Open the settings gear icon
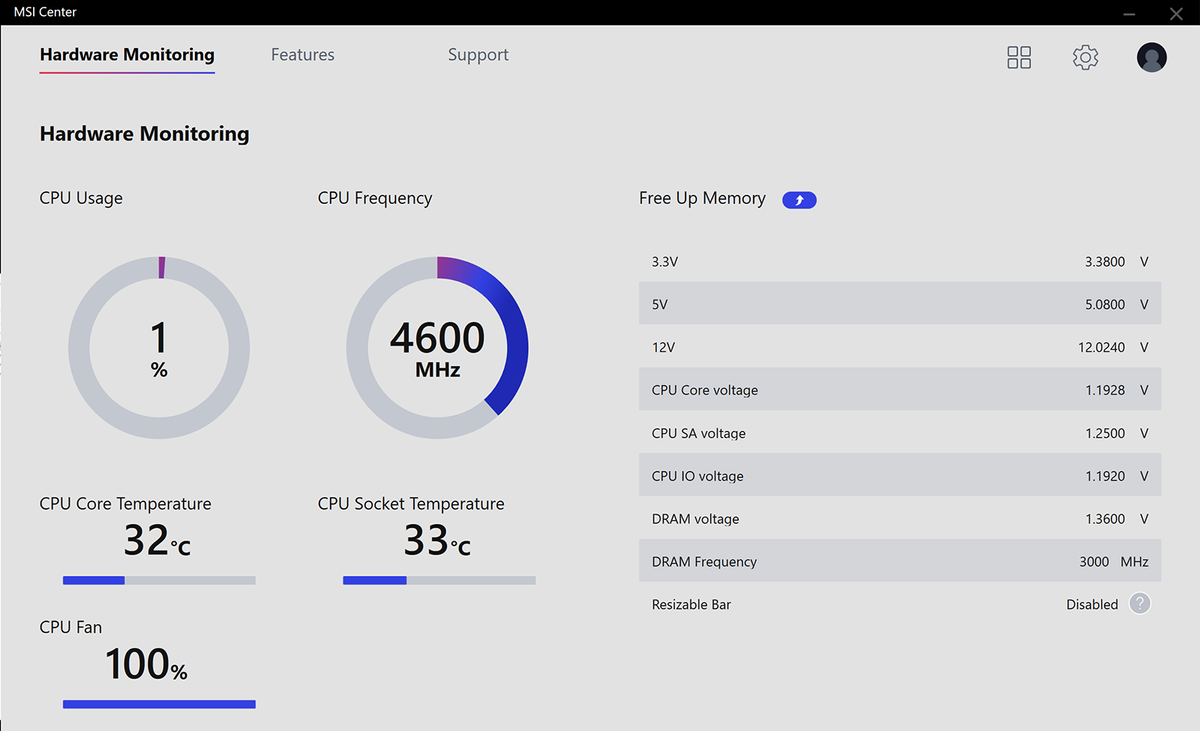1200x731 pixels. click(1085, 57)
